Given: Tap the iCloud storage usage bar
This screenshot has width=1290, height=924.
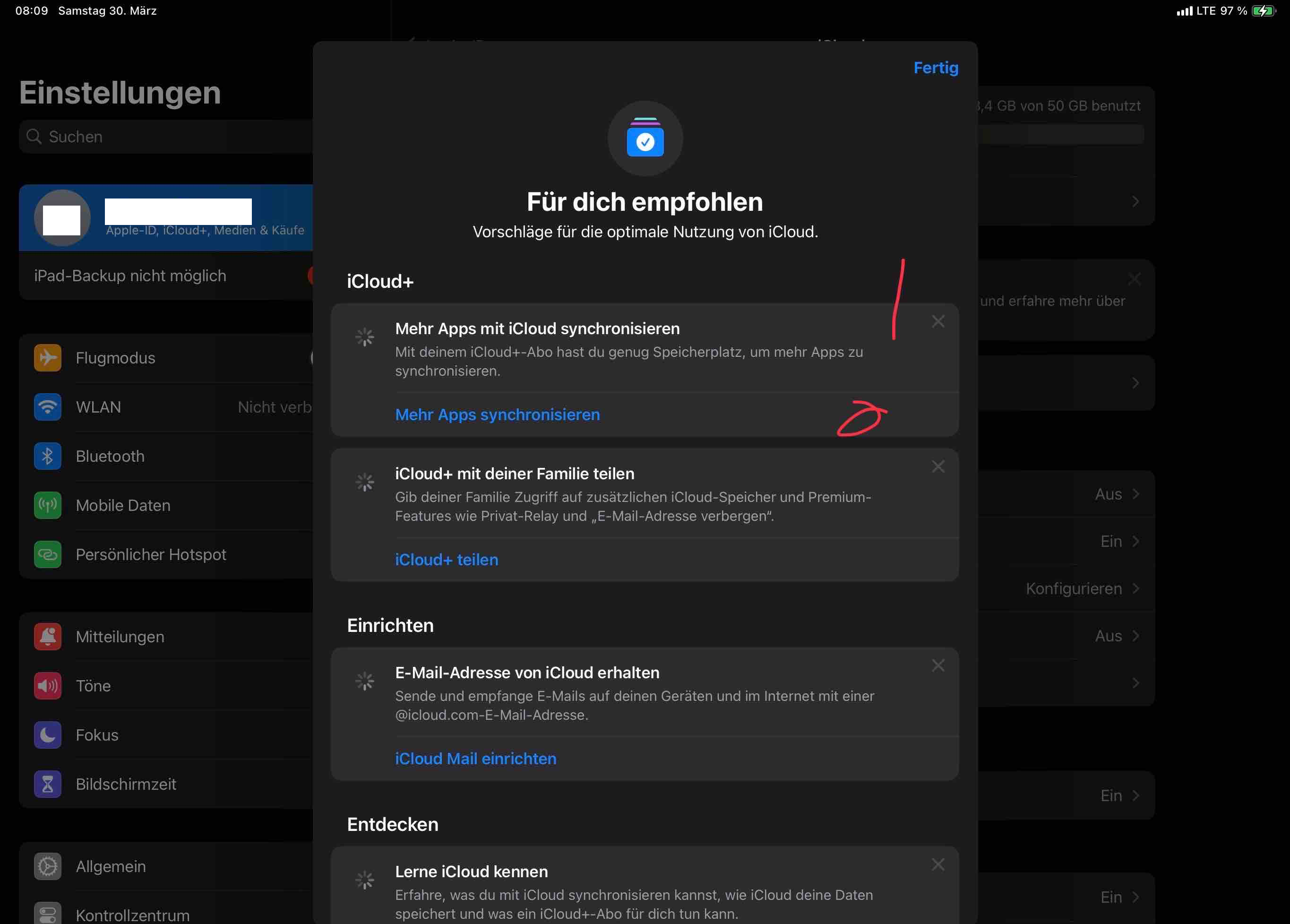Looking at the screenshot, I should (1061, 135).
